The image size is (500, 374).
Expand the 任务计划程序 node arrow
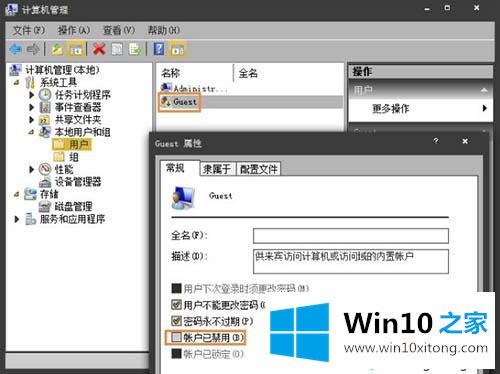pyautogui.click(x=32, y=95)
